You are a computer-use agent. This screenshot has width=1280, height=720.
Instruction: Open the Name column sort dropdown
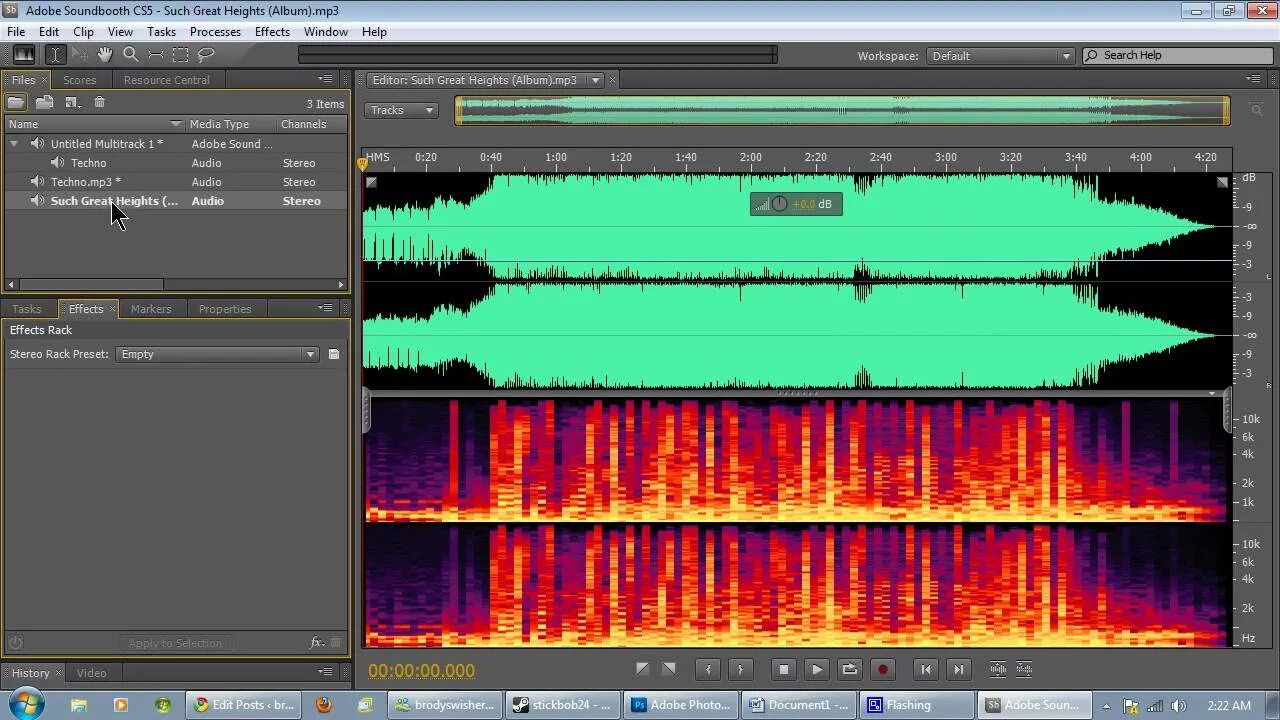[x=177, y=124]
